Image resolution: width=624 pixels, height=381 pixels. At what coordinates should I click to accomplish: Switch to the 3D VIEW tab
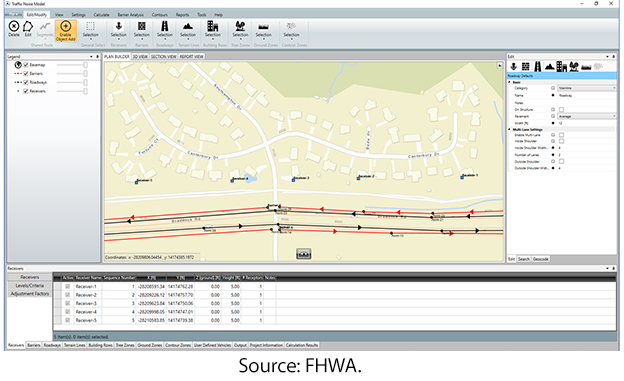pyautogui.click(x=140, y=57)
